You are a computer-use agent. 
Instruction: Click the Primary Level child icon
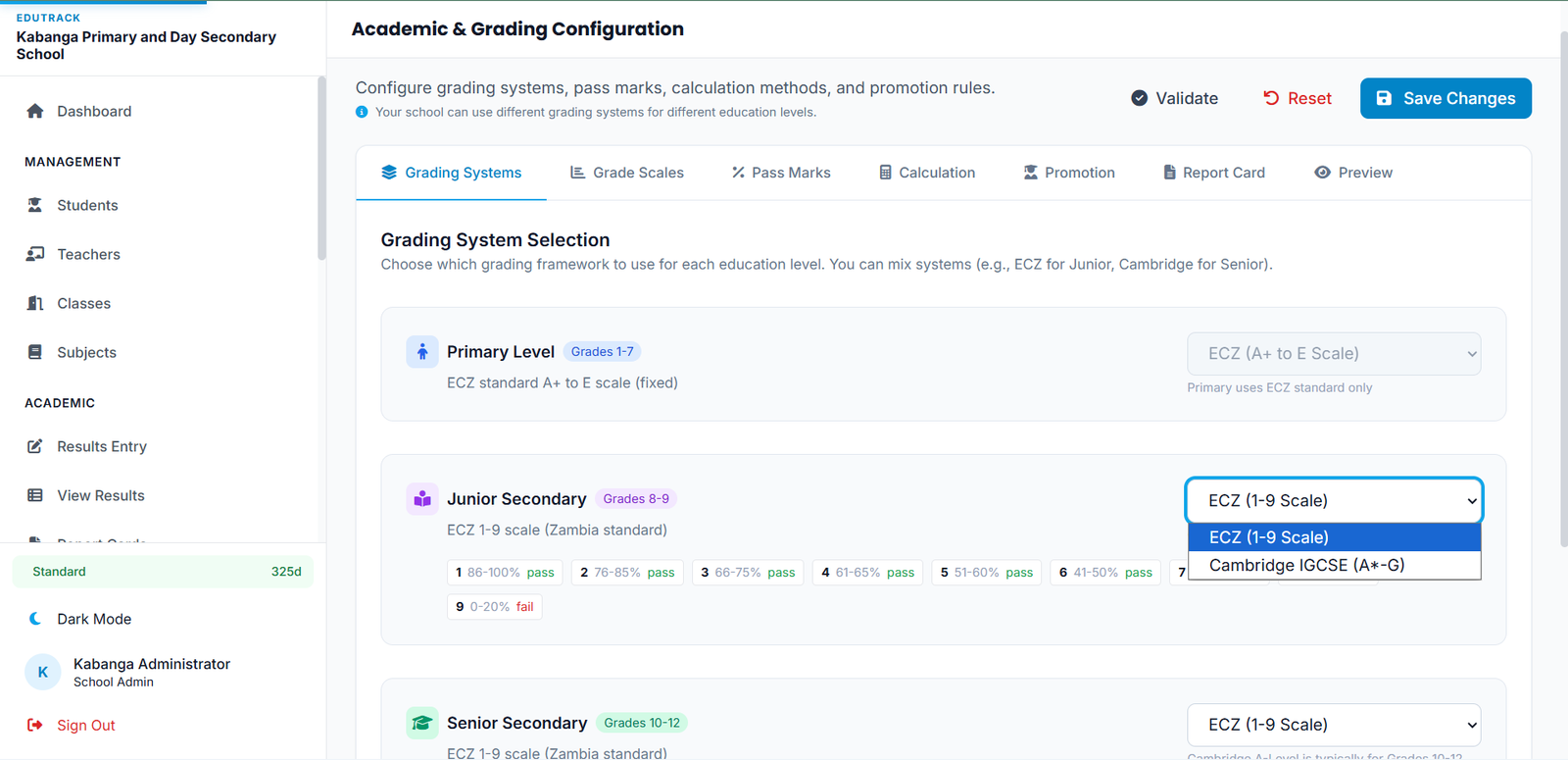click(x=422, y=351)
